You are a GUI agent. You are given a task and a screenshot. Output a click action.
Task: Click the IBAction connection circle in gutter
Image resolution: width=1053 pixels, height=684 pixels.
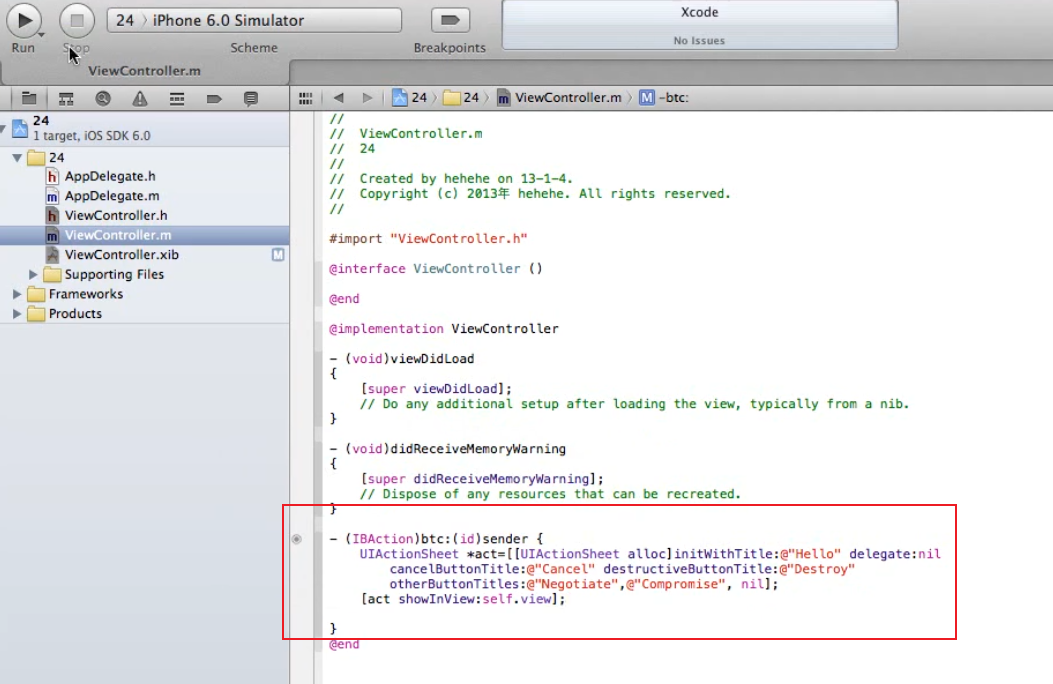[x=297, y=539]
